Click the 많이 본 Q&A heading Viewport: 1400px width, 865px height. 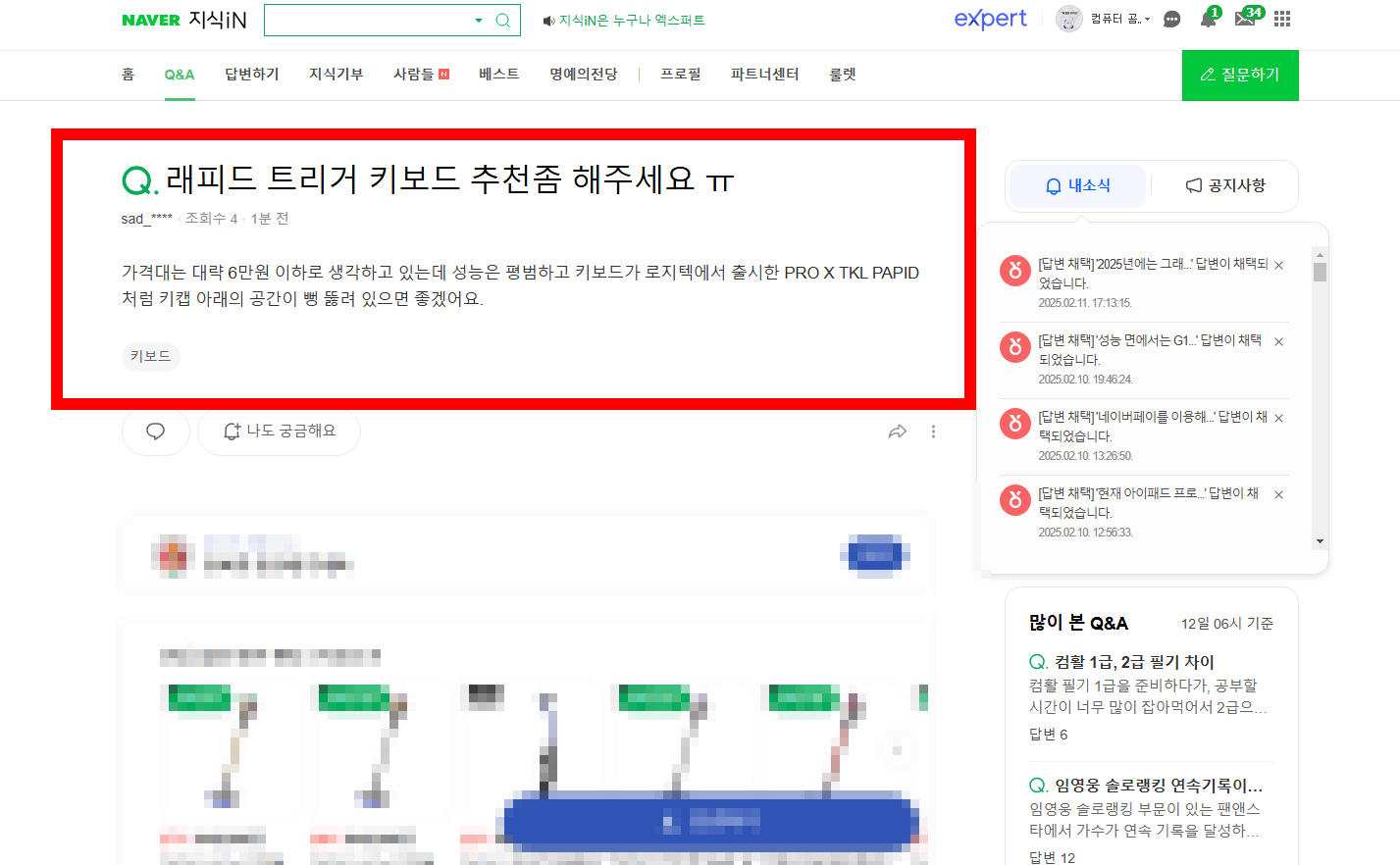pyautogui.click(x=1078, y=623)
